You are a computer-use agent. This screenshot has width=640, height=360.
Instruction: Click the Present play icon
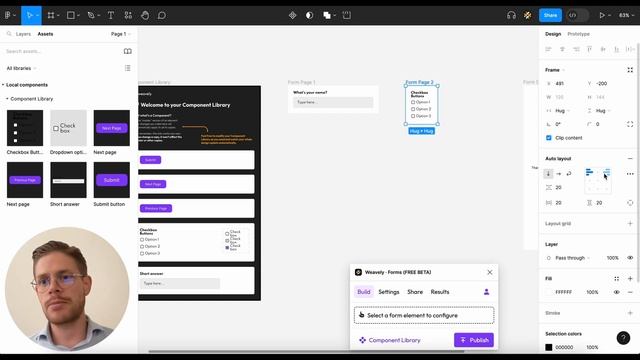[x=602, y=15]
